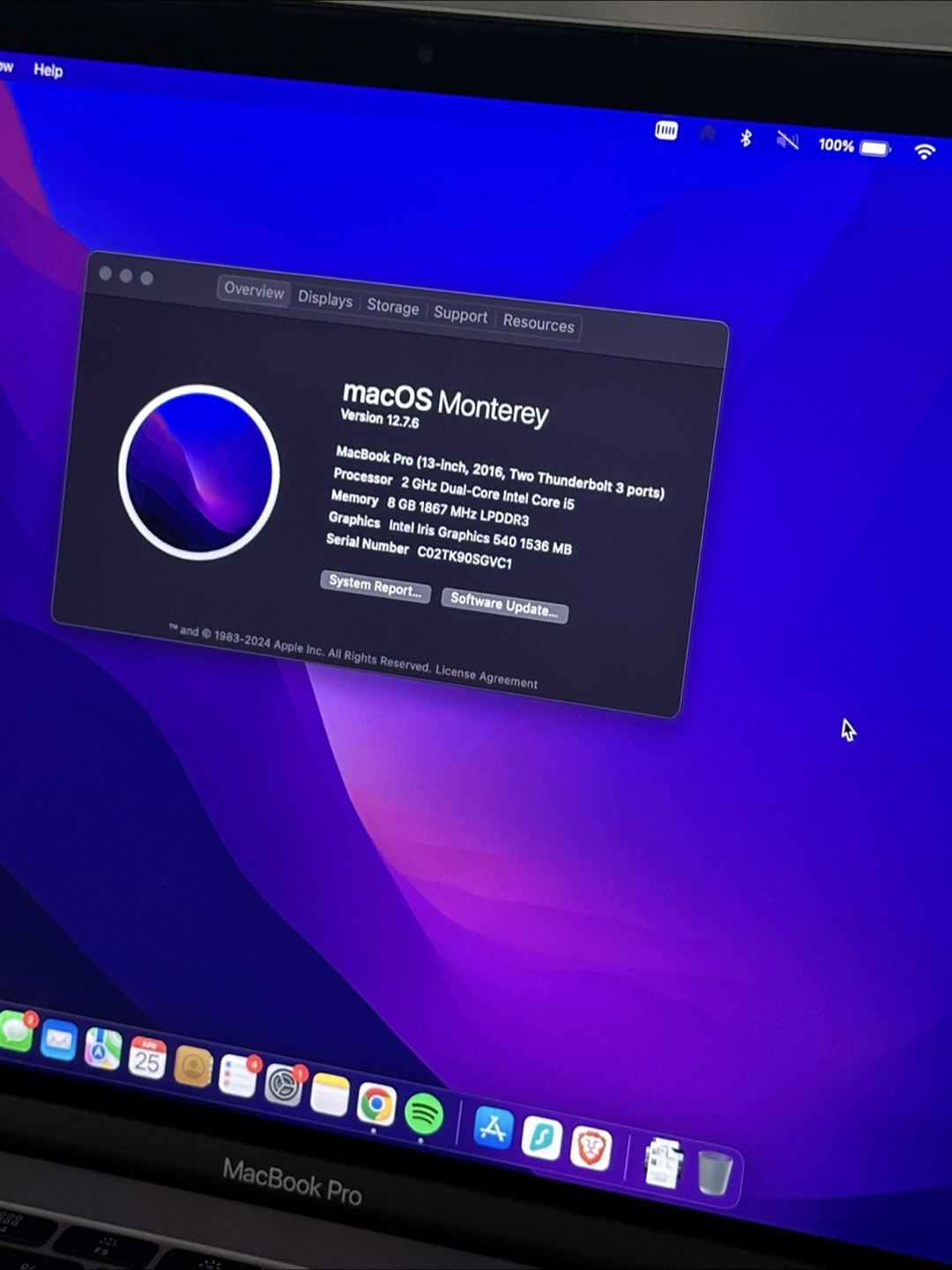This screenshot has height=1270, width=952.
Task: Open the Support tab
Action: [460, 314]
